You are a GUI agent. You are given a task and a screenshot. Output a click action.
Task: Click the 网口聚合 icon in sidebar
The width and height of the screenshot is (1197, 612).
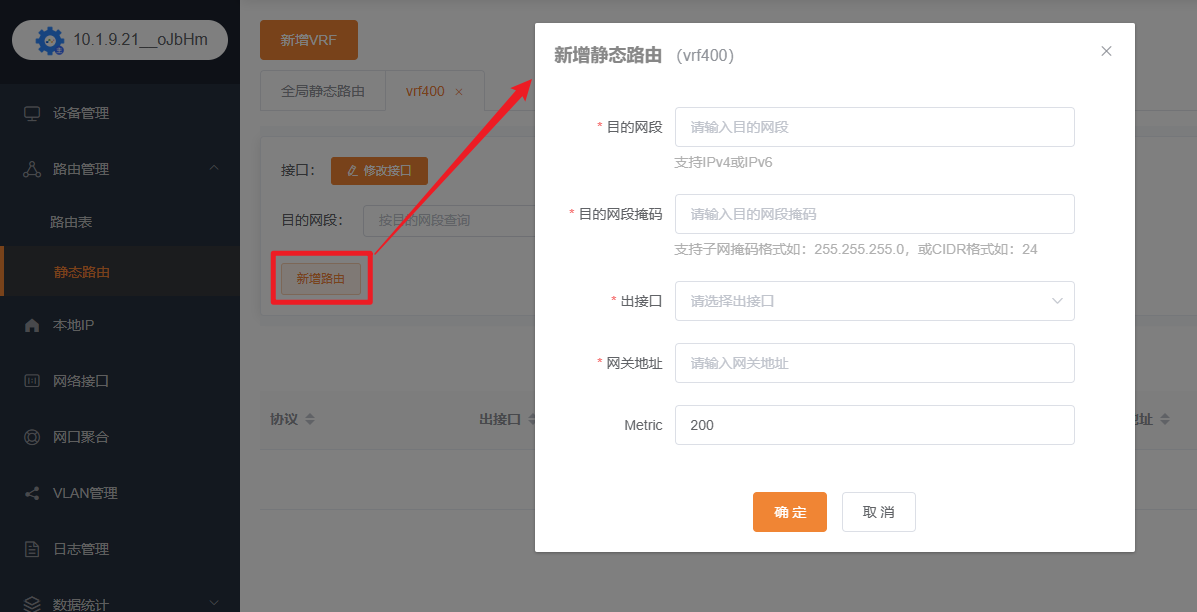(32, 437)
